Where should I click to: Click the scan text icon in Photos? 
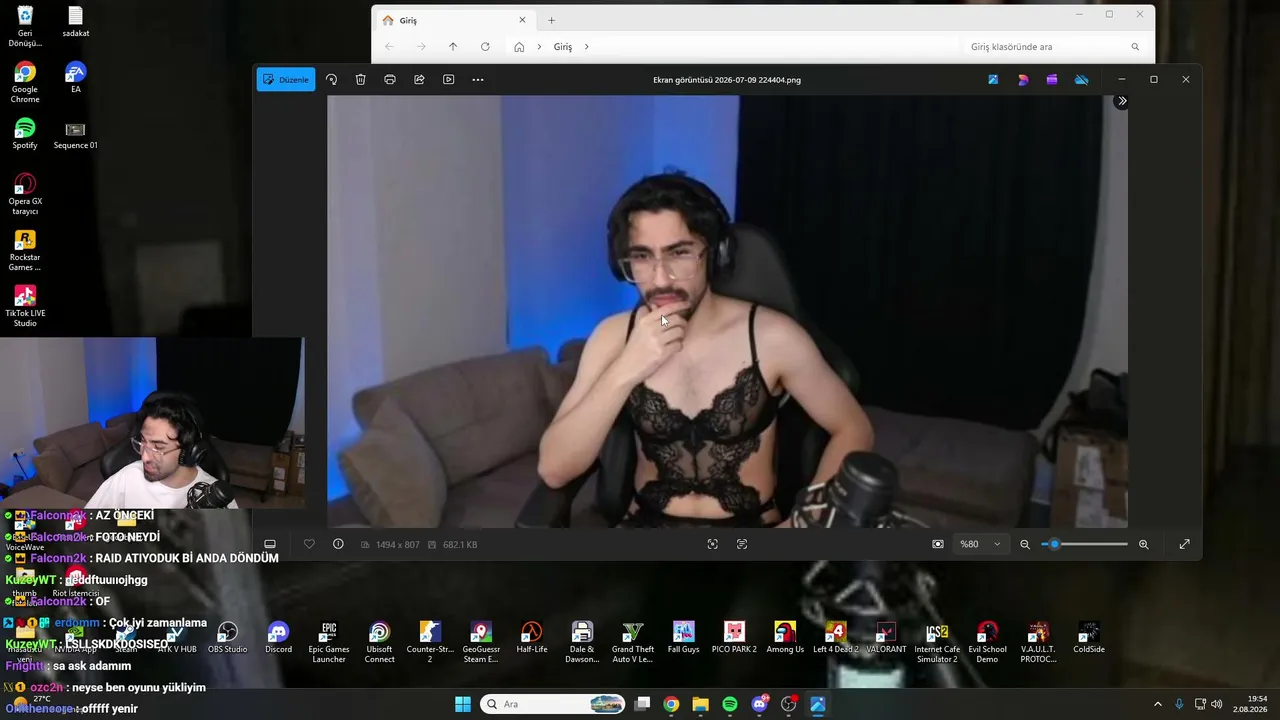pyautogui.click(x=742, y=544)
